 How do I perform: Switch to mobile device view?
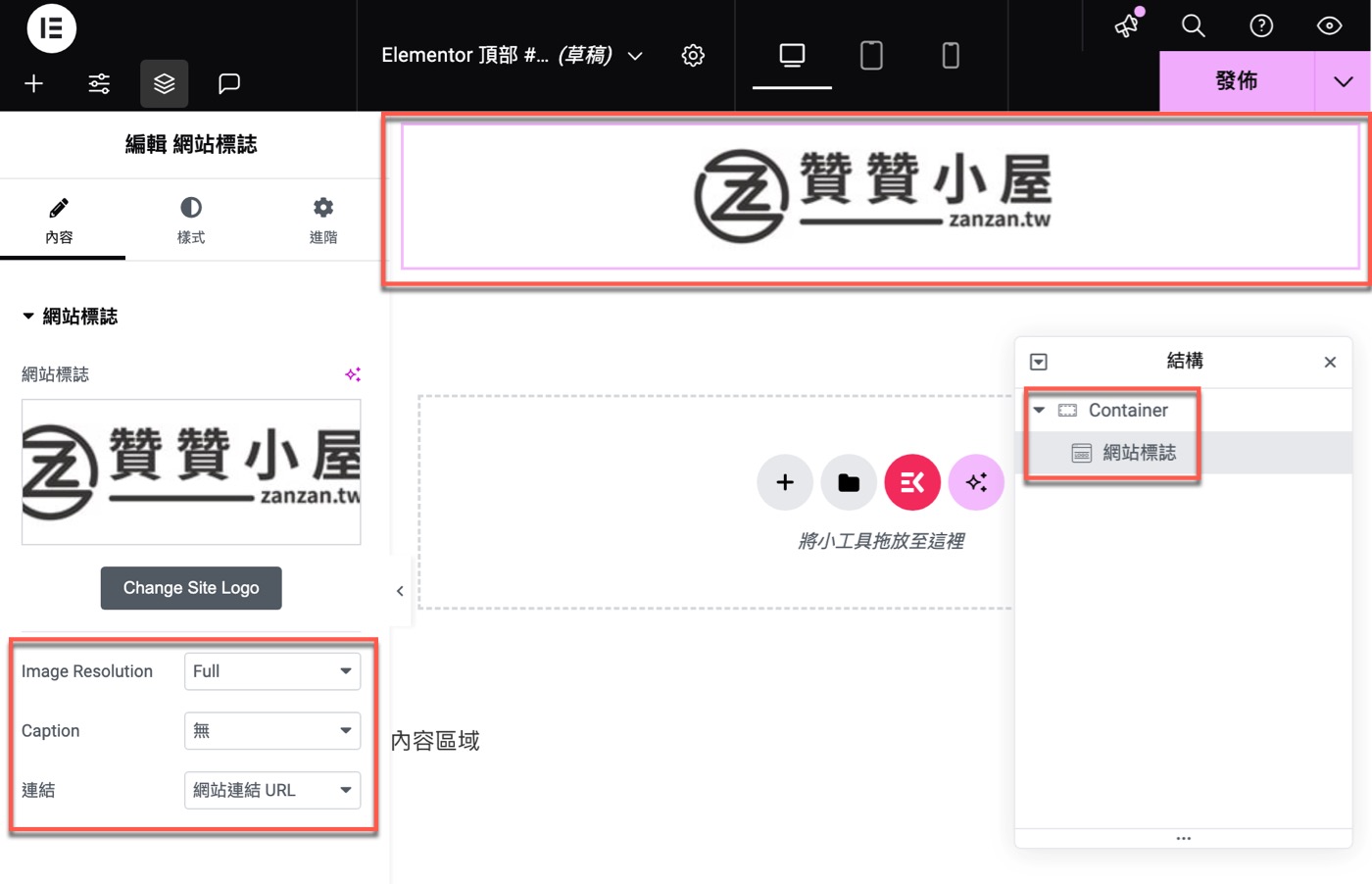point(951,55)
